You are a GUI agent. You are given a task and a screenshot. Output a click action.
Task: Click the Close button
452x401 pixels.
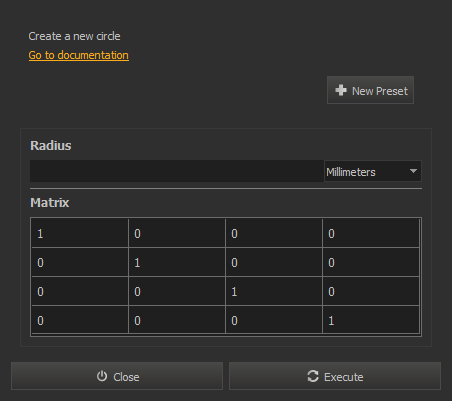tap(117, 376)
